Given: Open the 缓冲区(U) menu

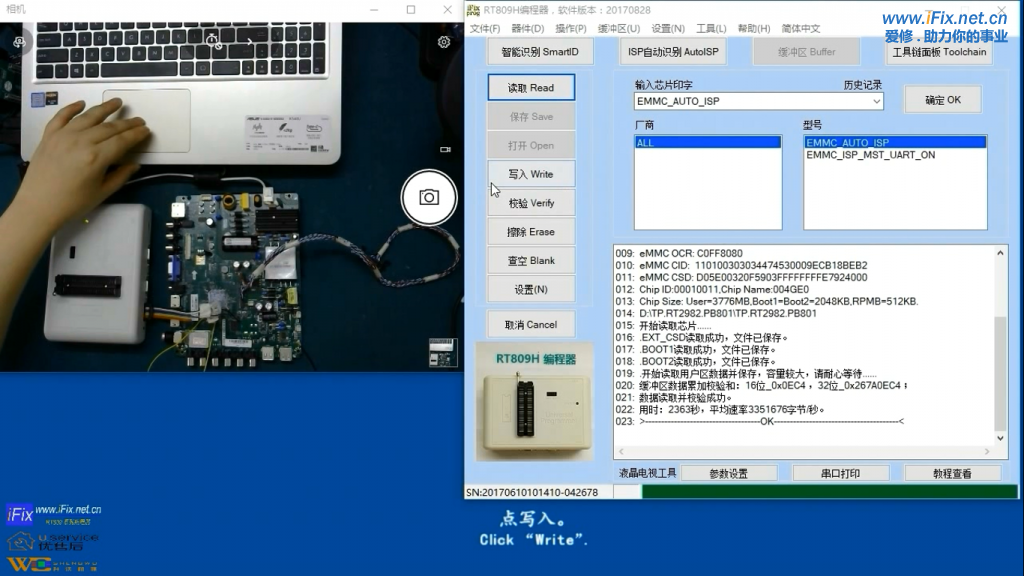Looking at the screenshot, I should coord(619,29).
